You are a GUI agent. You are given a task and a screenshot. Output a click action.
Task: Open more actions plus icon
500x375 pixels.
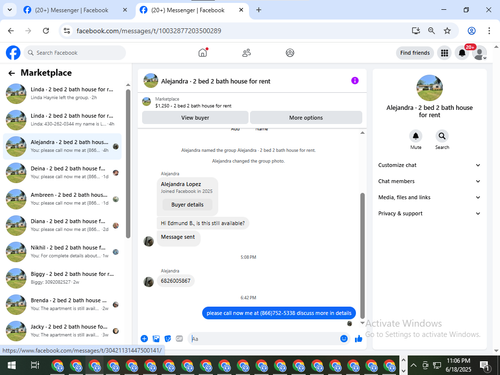point(144,339)
